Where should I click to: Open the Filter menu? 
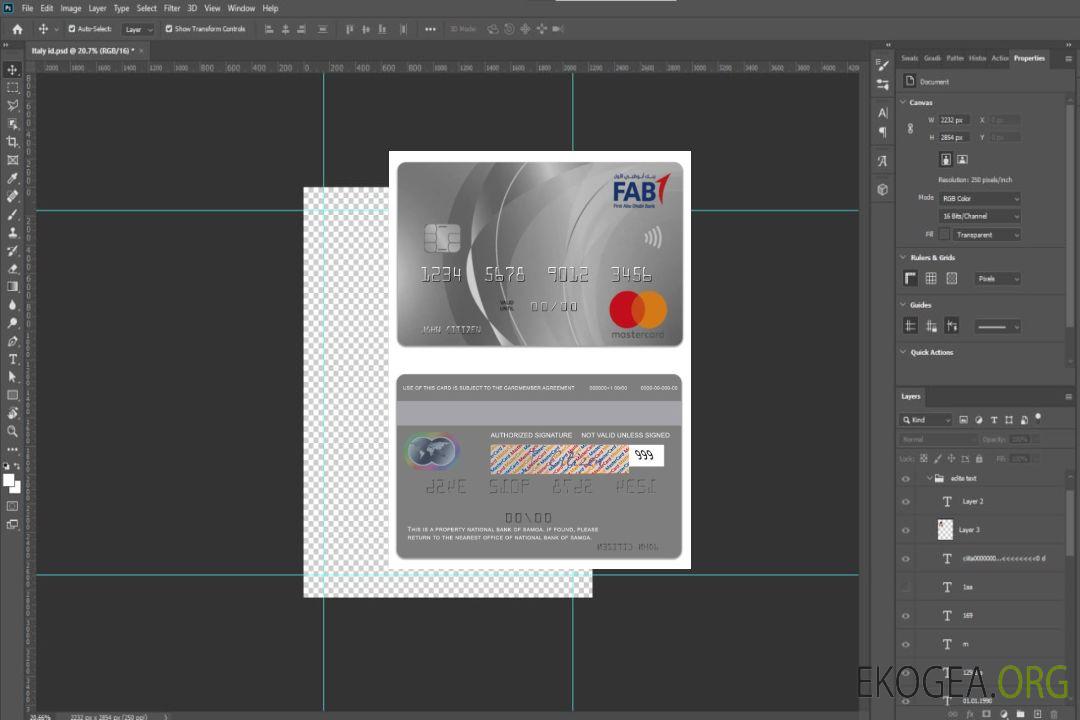click(172, 8)
